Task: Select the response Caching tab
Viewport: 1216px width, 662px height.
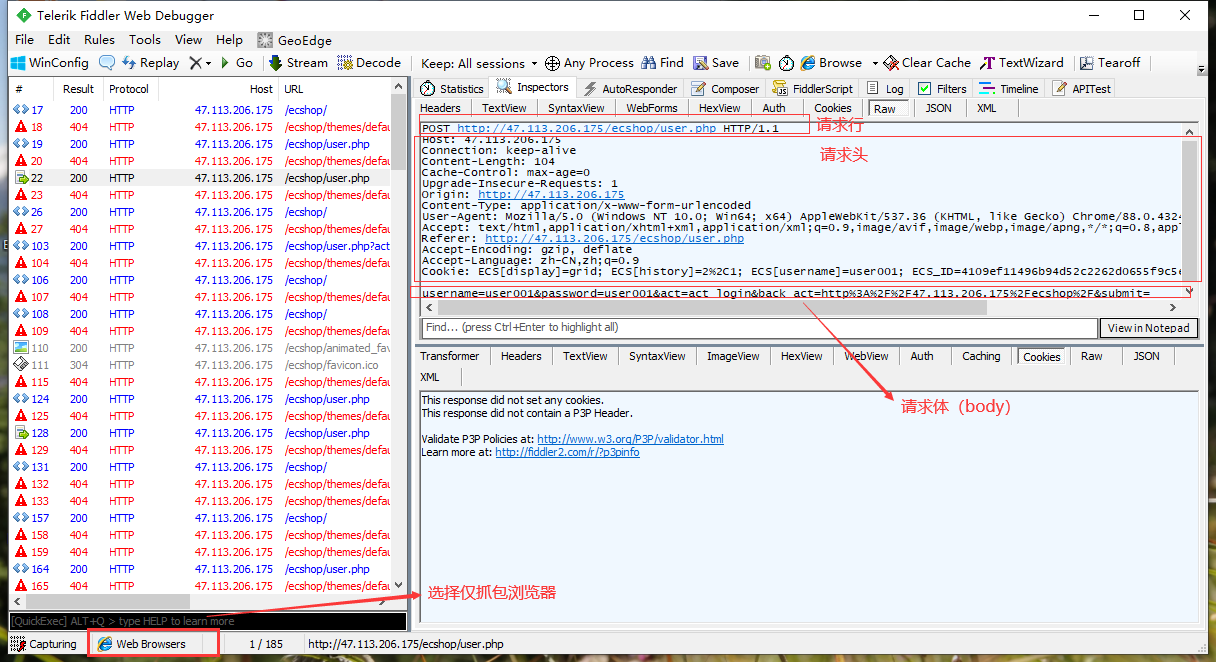Action: tap(981, 356)
